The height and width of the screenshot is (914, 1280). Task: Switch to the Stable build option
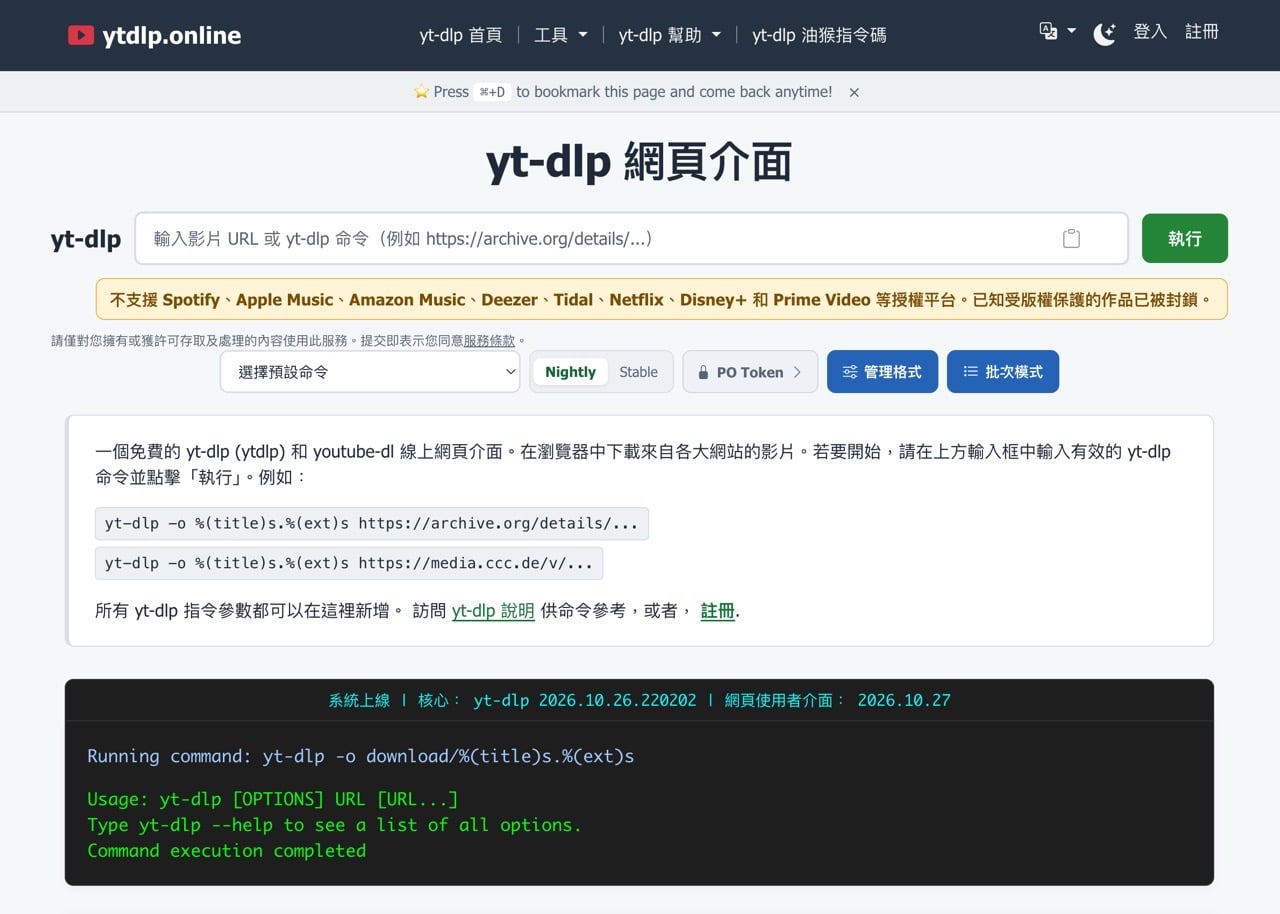(638, 372)
